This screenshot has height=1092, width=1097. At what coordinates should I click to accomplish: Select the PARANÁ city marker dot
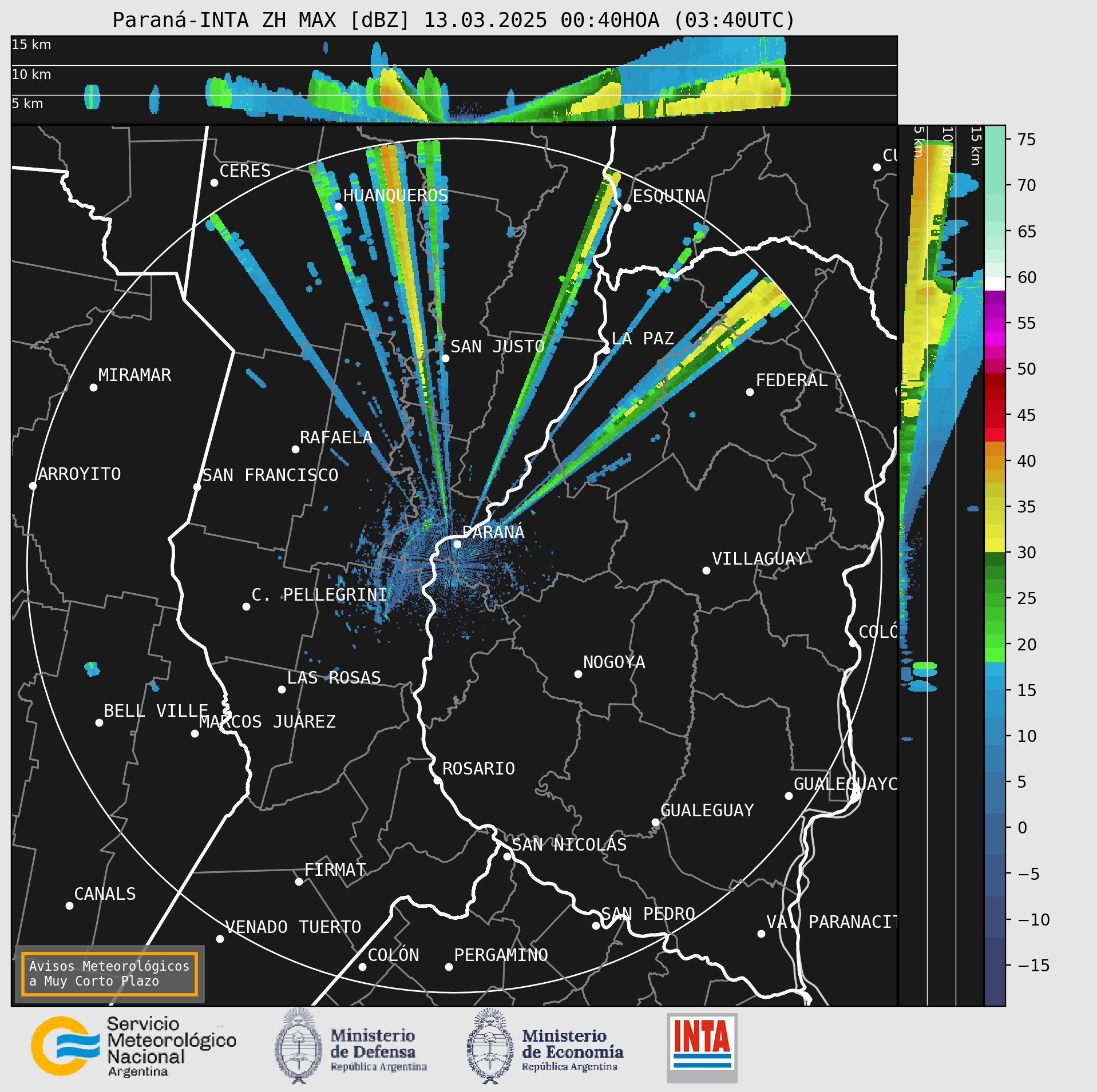457,544
